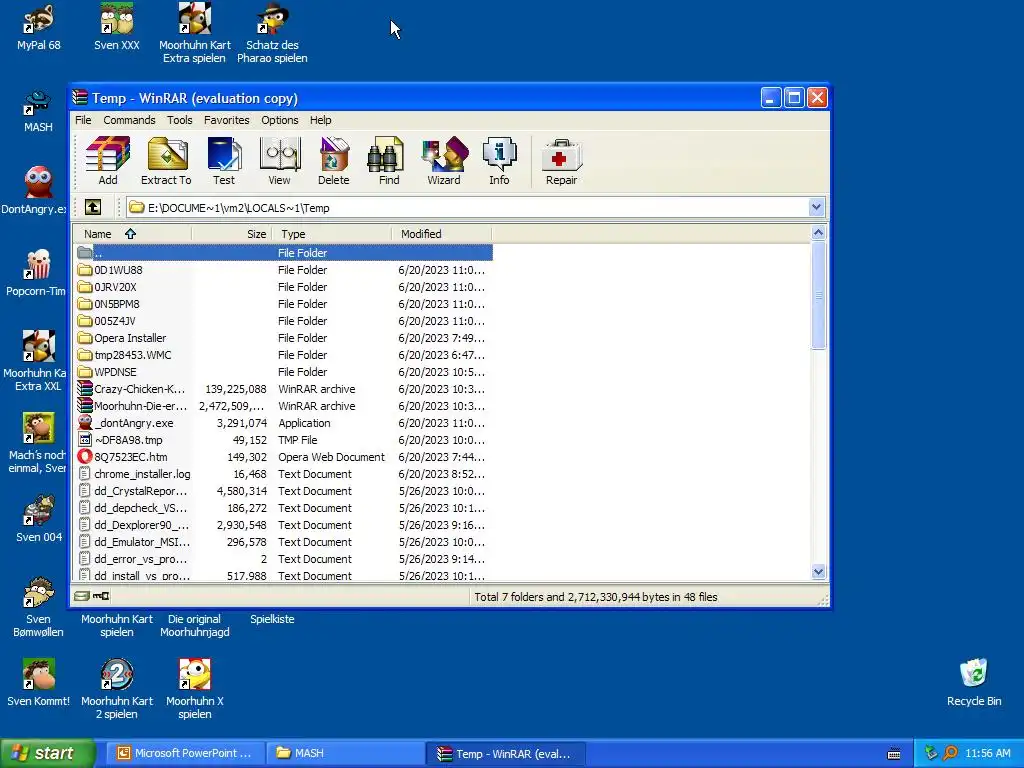Select Moorhuhn Kart 2 spielen icon

coord(117,689)
